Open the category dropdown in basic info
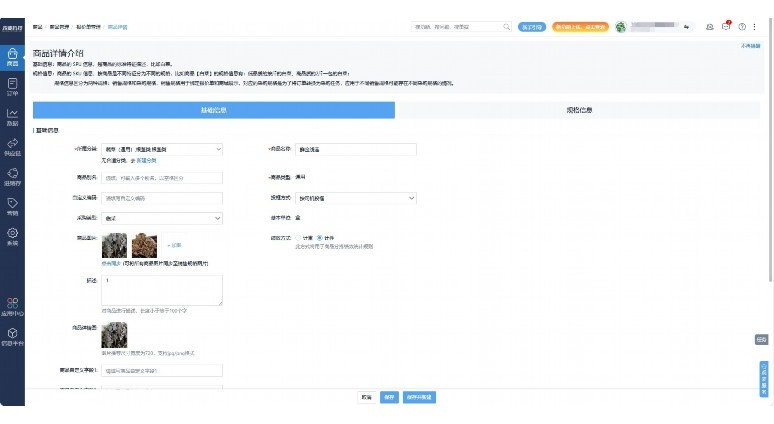Screen dimensions: 774x424 162,149
